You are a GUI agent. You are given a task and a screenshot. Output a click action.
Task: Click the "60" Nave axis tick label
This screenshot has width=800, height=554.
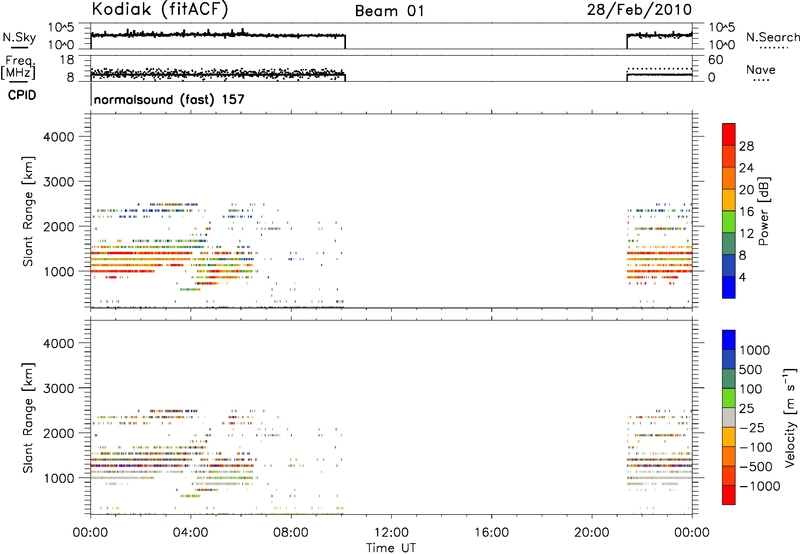coord(715,60)
